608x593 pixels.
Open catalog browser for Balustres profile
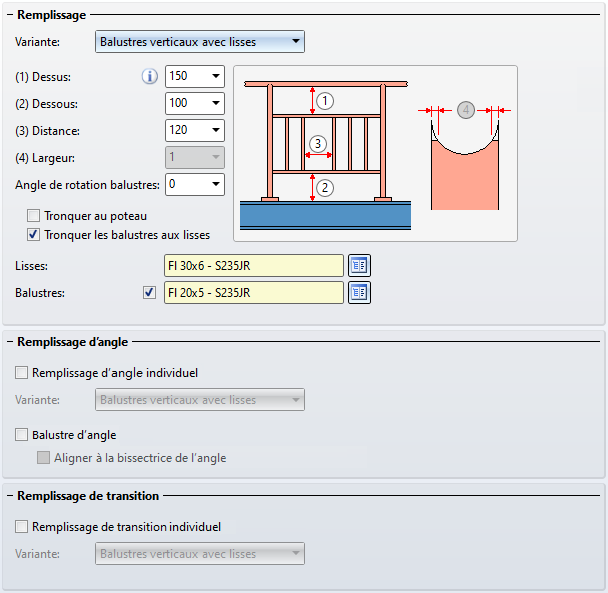pyautogui.click(x=359, y=292)
